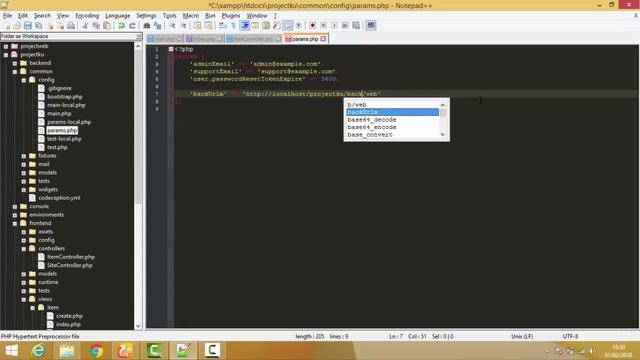Viewport: 640px width, 360px height.
Task: Collapse the common folder node
Action: pyautogui.click(x=15, y=71)
